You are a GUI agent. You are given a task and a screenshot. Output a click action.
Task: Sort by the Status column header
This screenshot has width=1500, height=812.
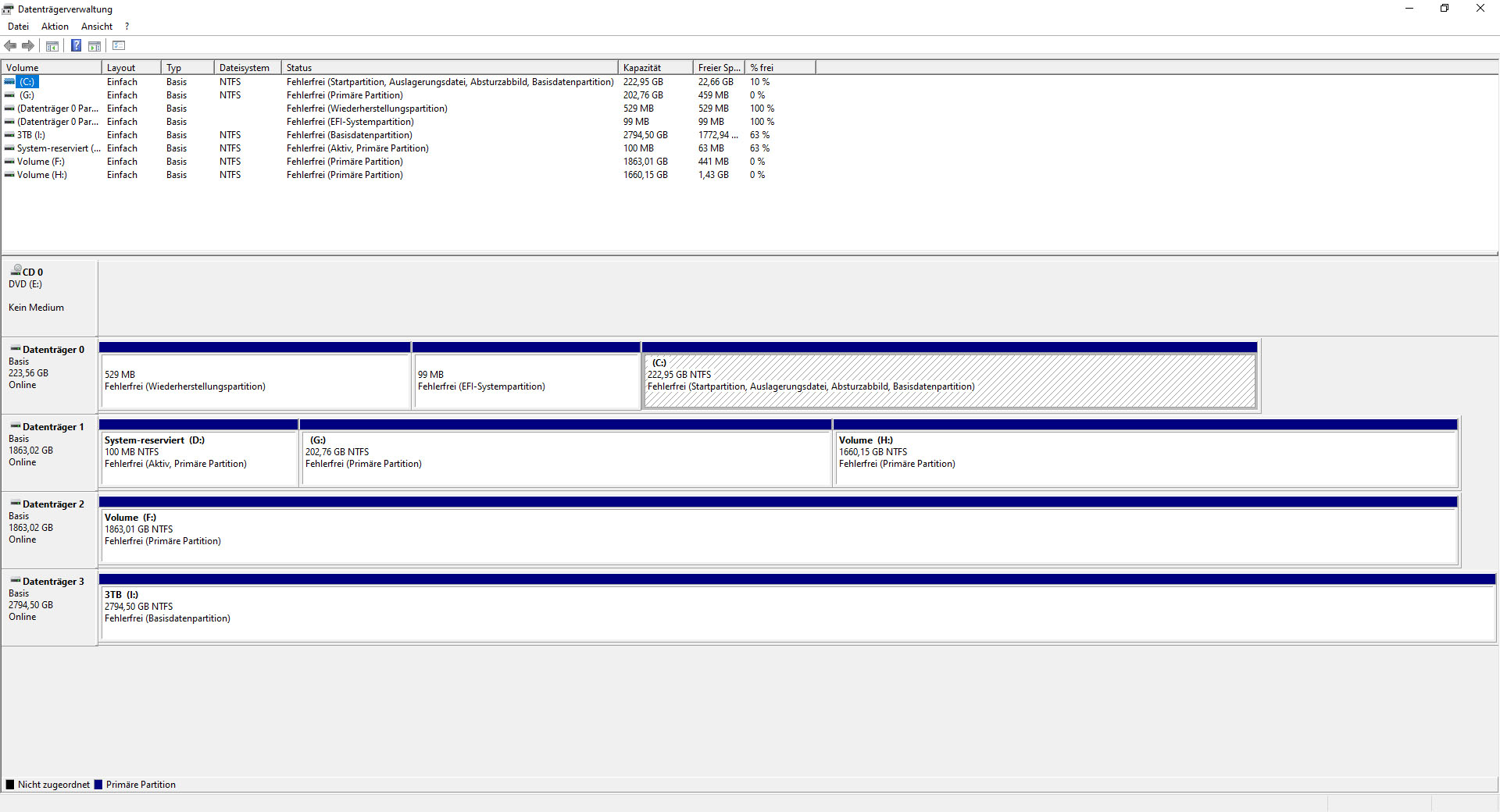point(450,68)
